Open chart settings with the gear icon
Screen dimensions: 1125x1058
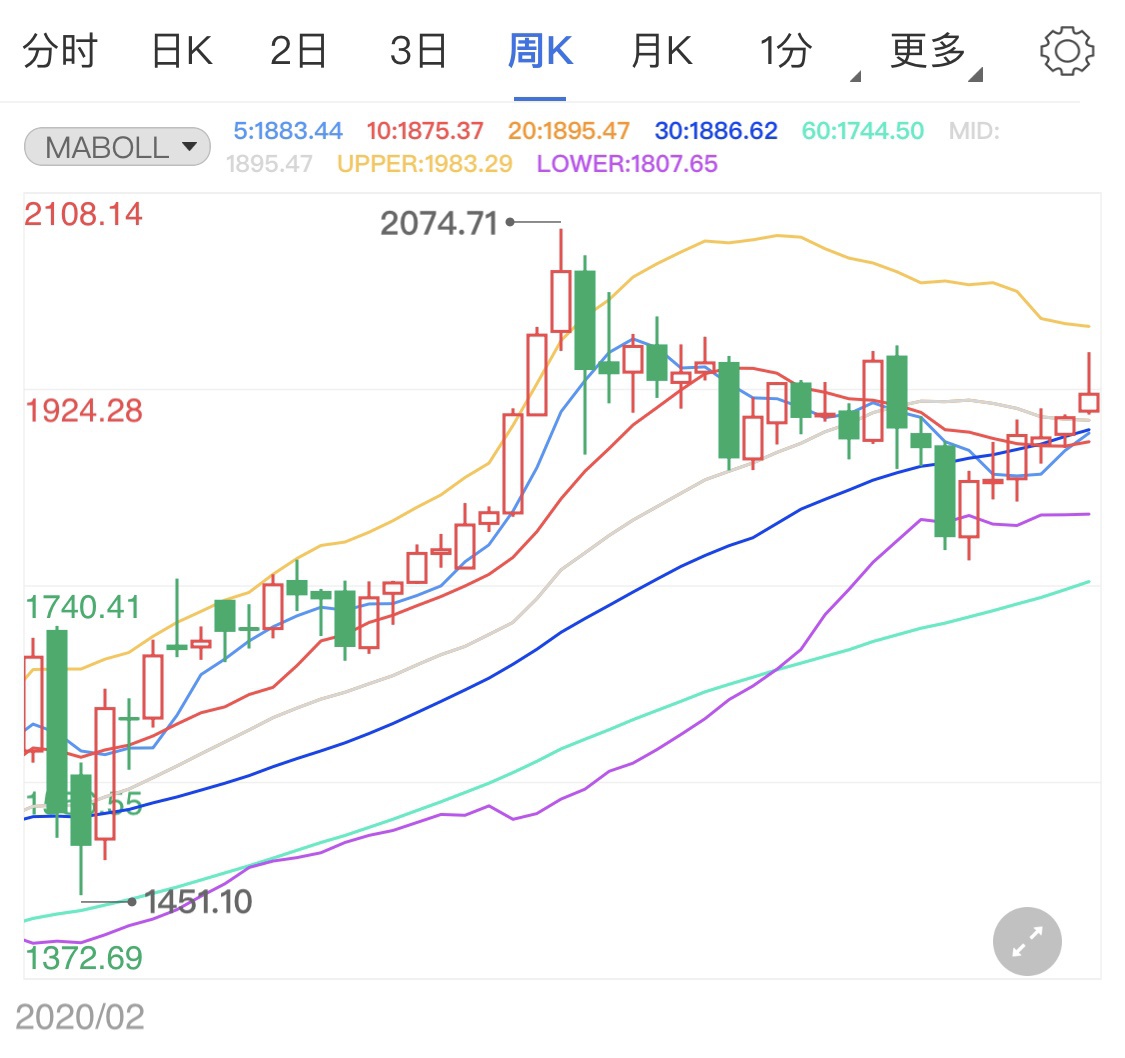tap(1067, 51)
